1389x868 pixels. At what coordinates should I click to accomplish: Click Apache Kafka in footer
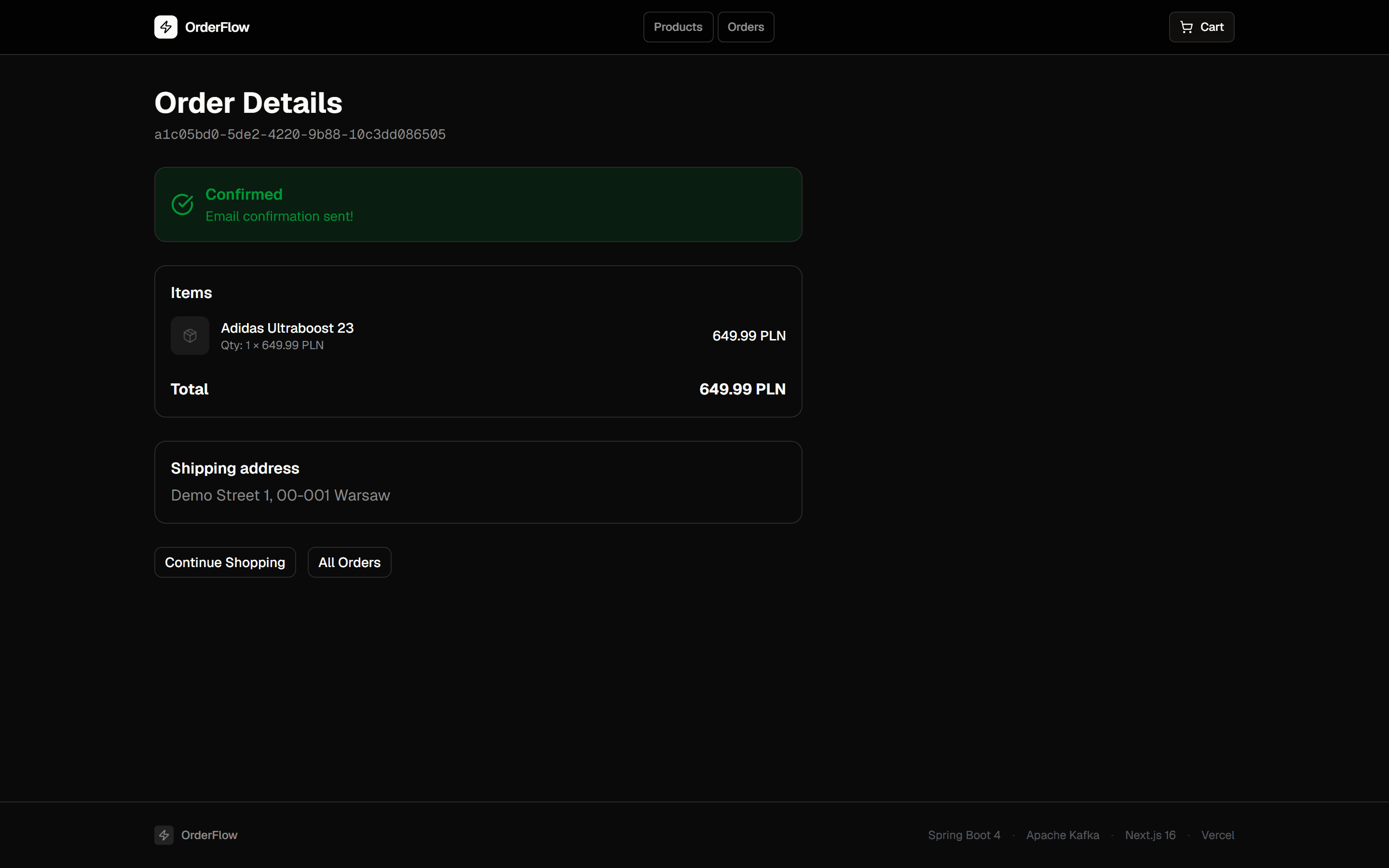point(1062,835)
